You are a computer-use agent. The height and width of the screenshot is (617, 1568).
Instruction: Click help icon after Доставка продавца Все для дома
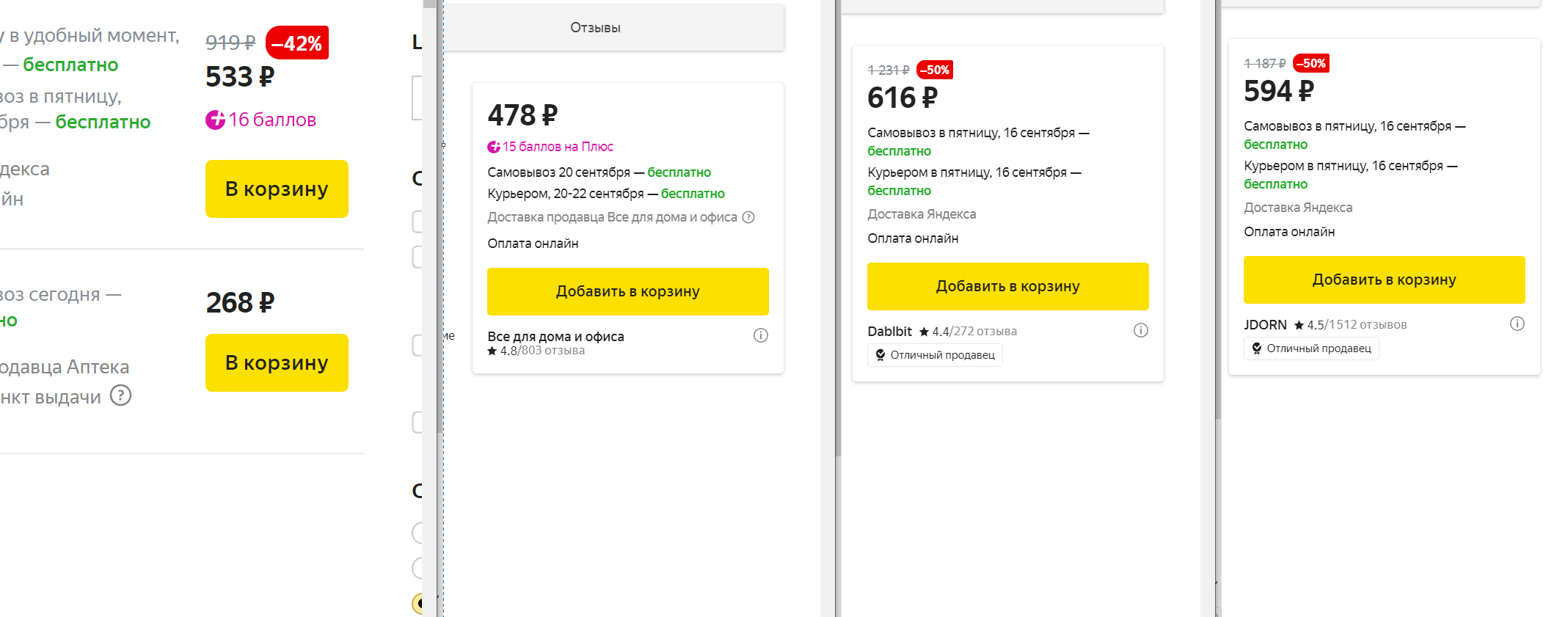pyautogui.click(x=748, y=217)
